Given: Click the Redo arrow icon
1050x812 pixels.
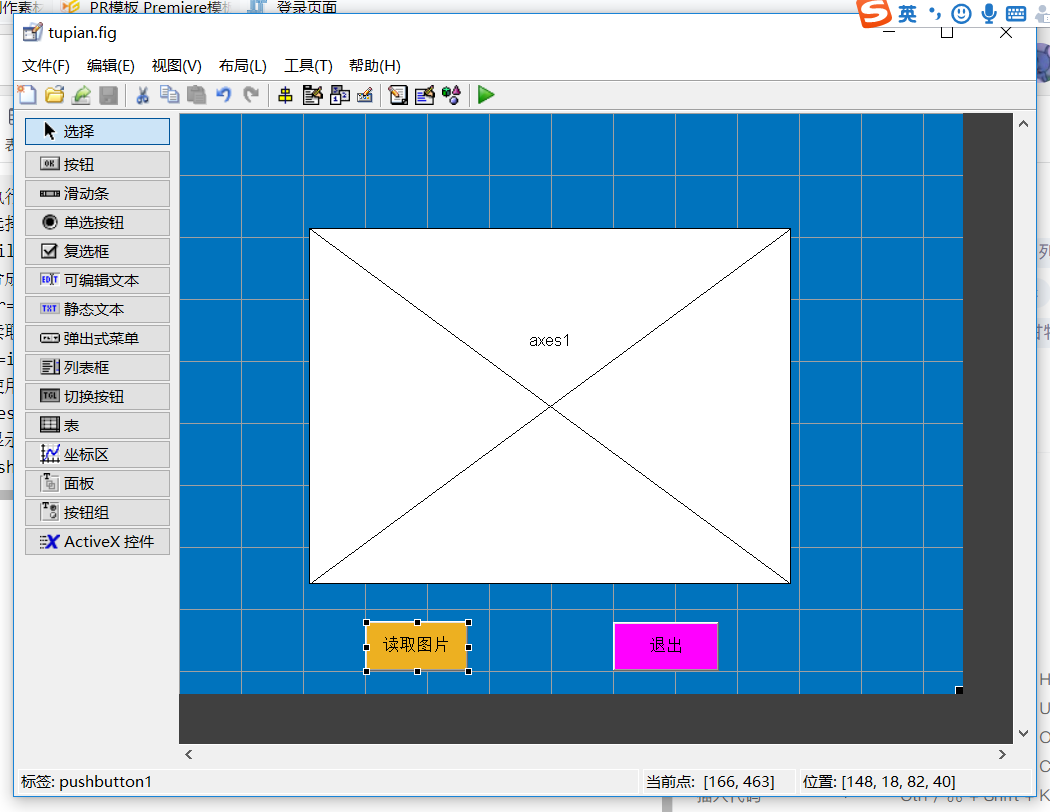Looking at the screenshot, I should [251, 95].
